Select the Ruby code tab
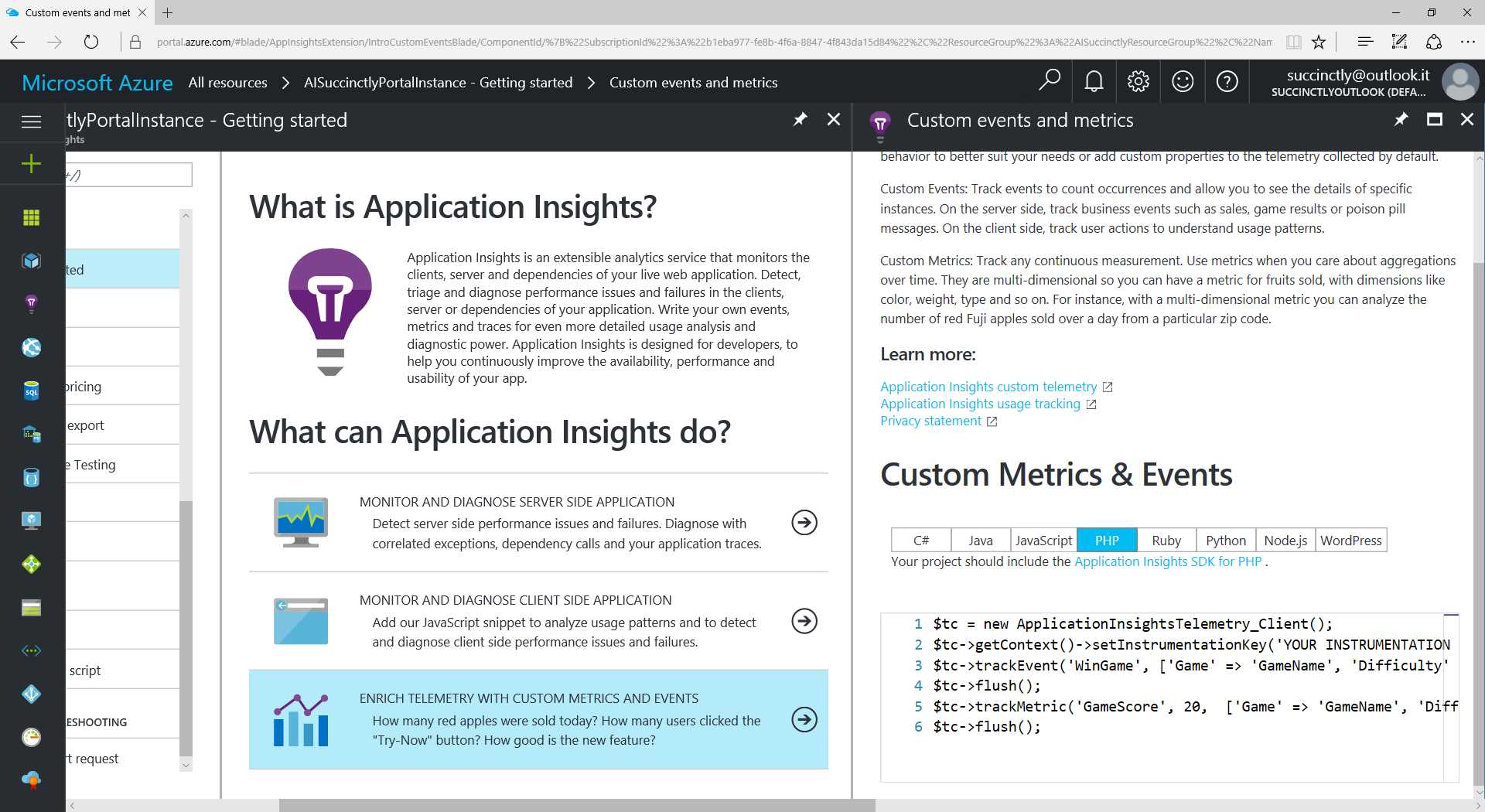 (x=1166, y=541)
